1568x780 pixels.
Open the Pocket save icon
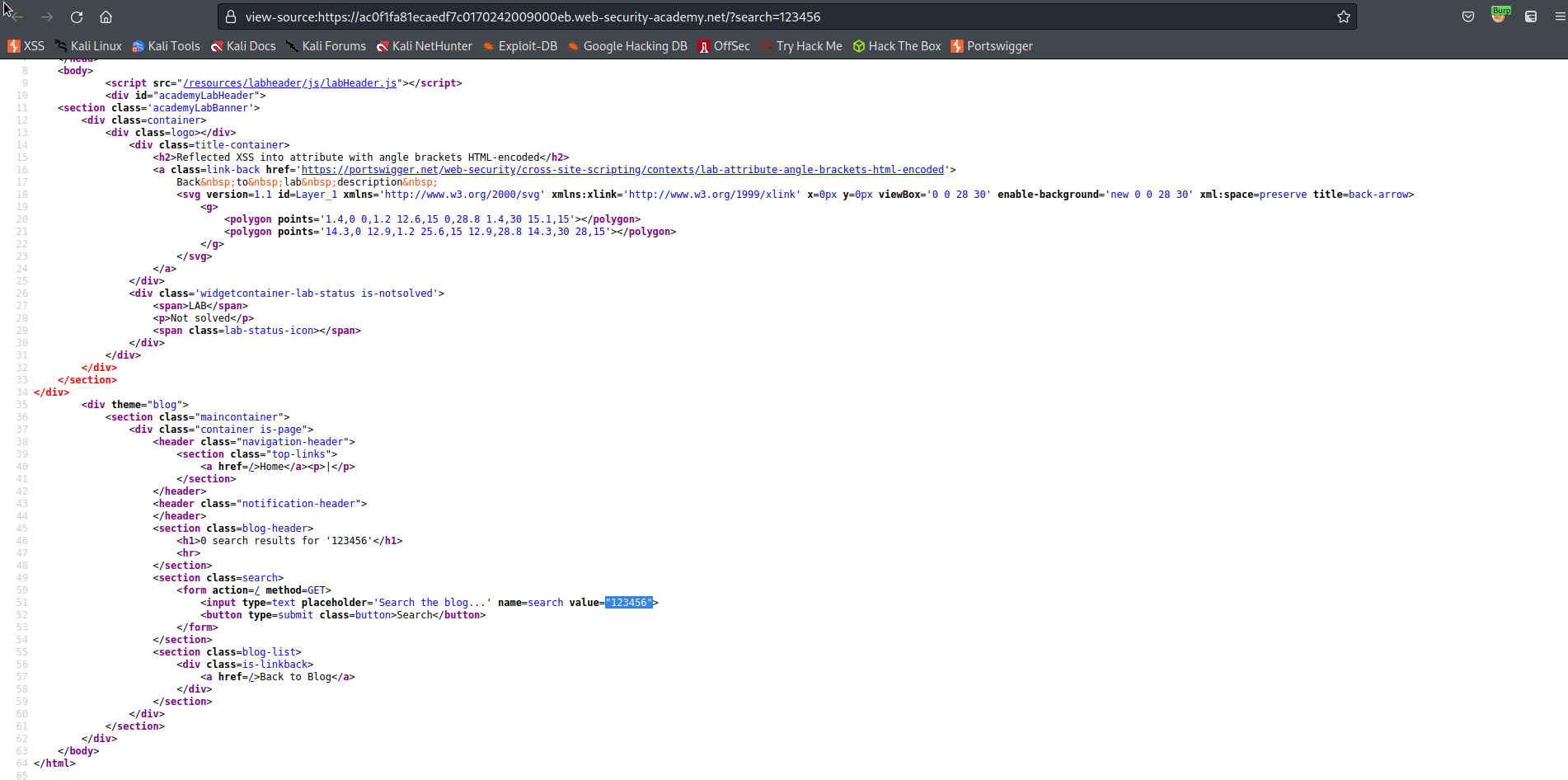pyautogui.click(x=1468, y=16)
